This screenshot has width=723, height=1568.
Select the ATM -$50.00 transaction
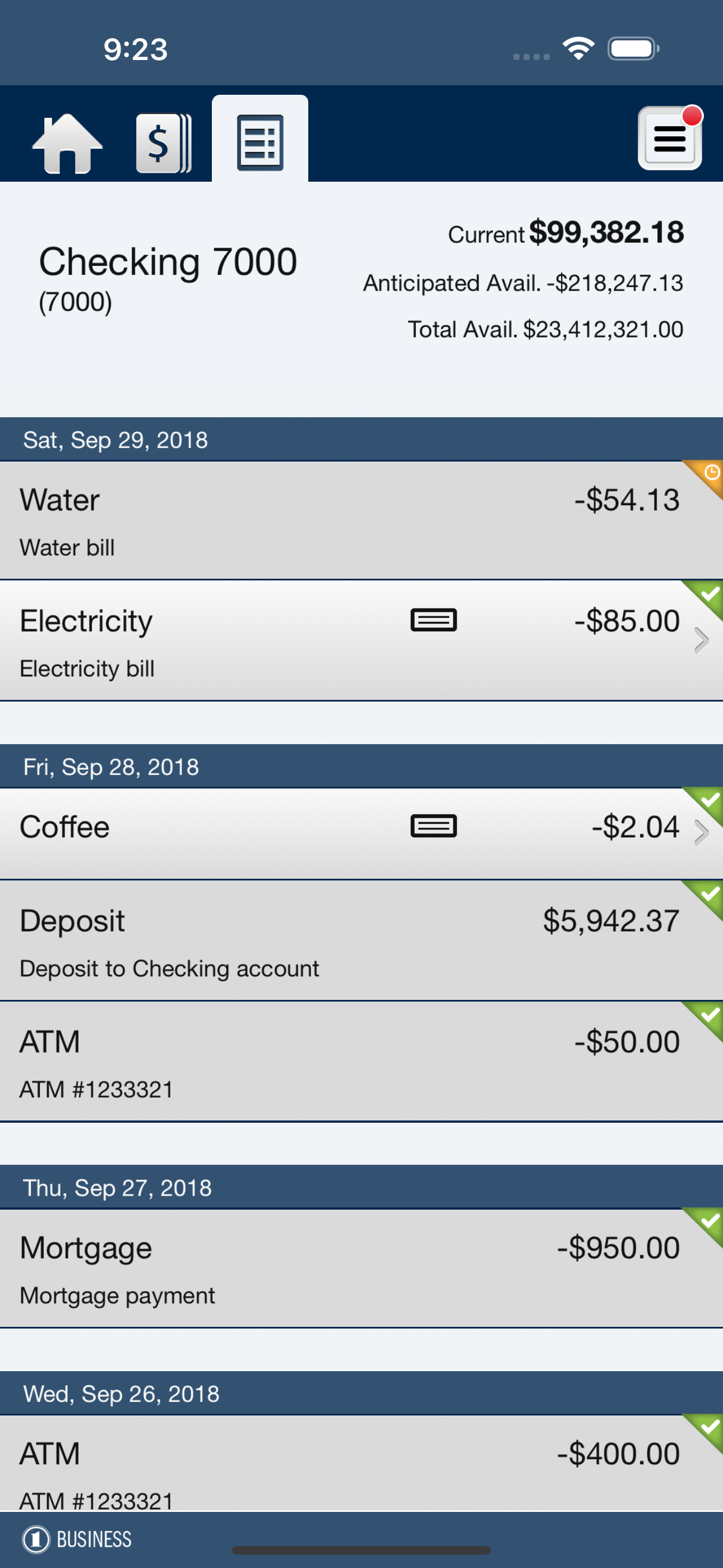[x=361, y=1062]
